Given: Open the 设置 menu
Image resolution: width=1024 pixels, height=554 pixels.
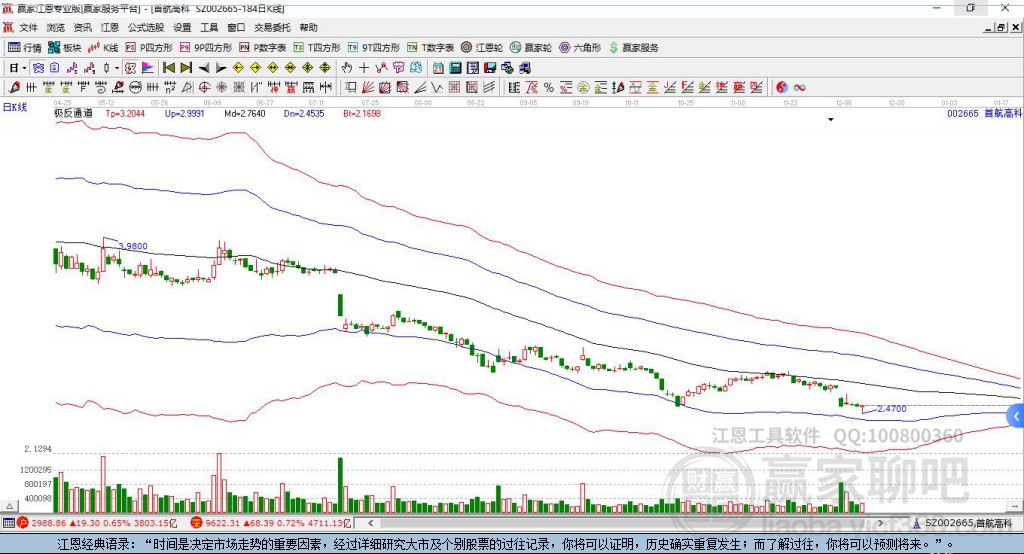Looking at the screenshot, I should [x=182, y=27].
